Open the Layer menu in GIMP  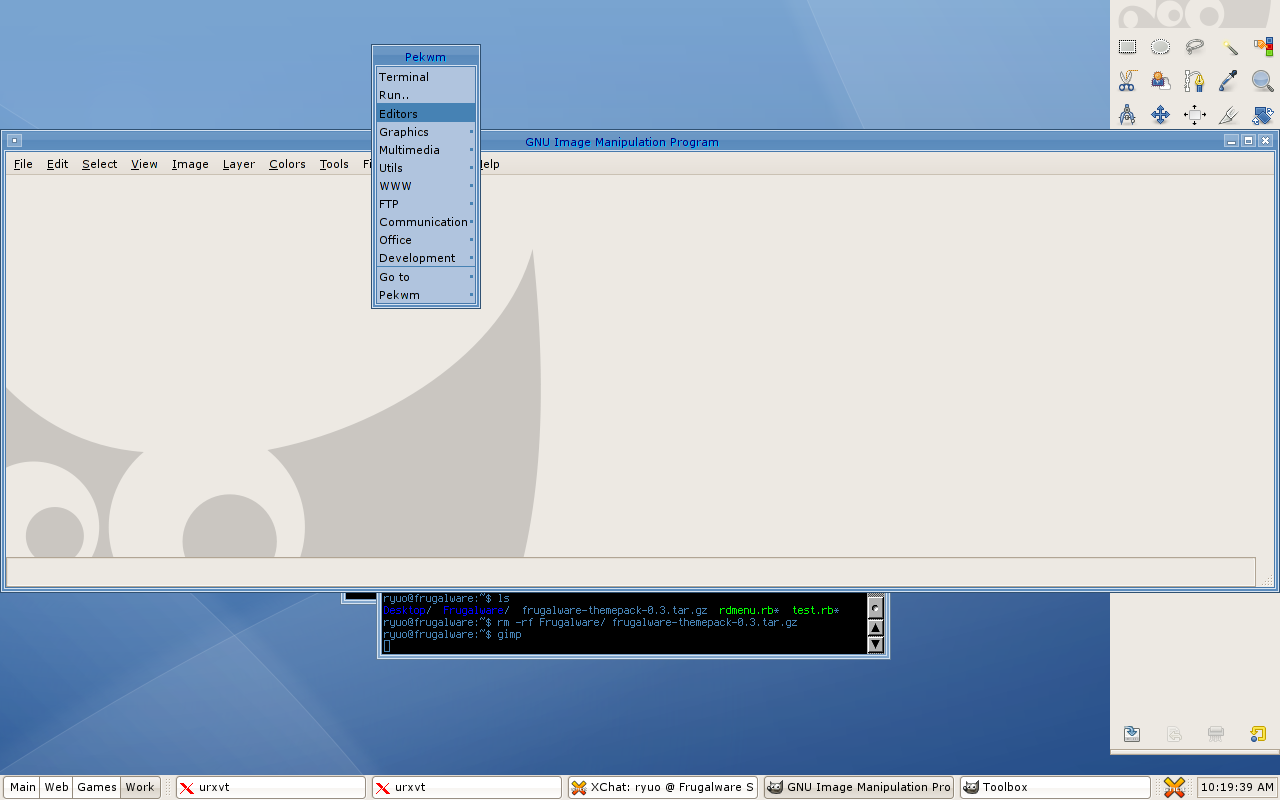point(239,164)
